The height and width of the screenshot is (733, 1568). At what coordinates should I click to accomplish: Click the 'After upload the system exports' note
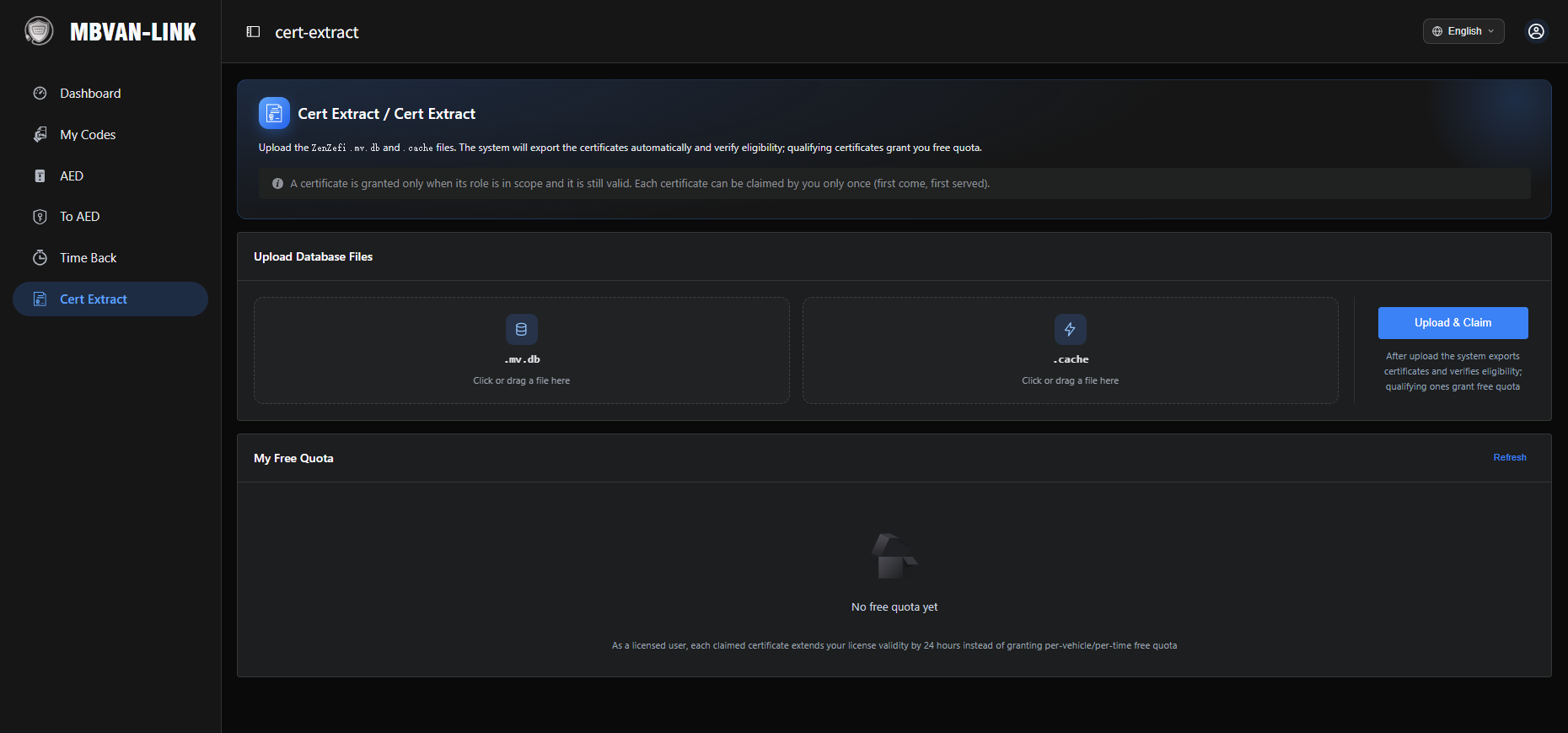1453,371
